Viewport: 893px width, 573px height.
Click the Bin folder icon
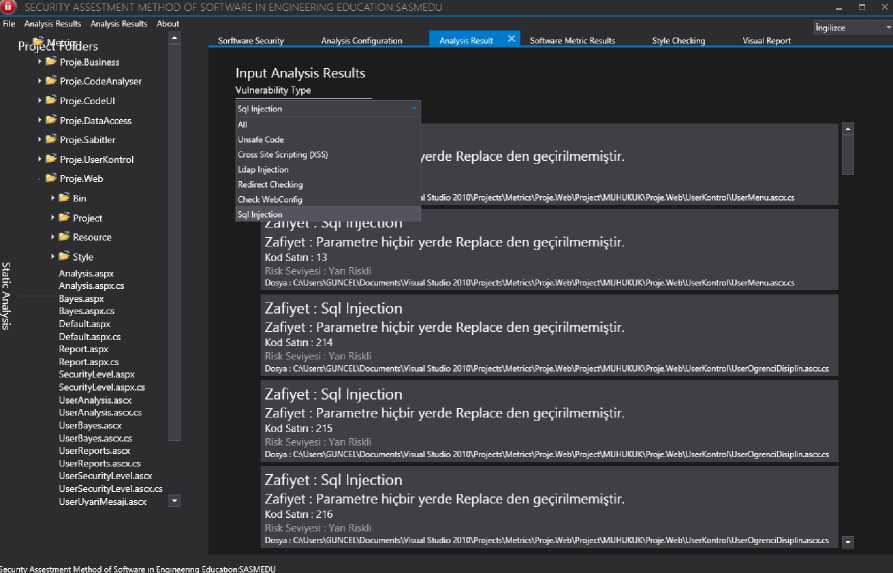64,198
